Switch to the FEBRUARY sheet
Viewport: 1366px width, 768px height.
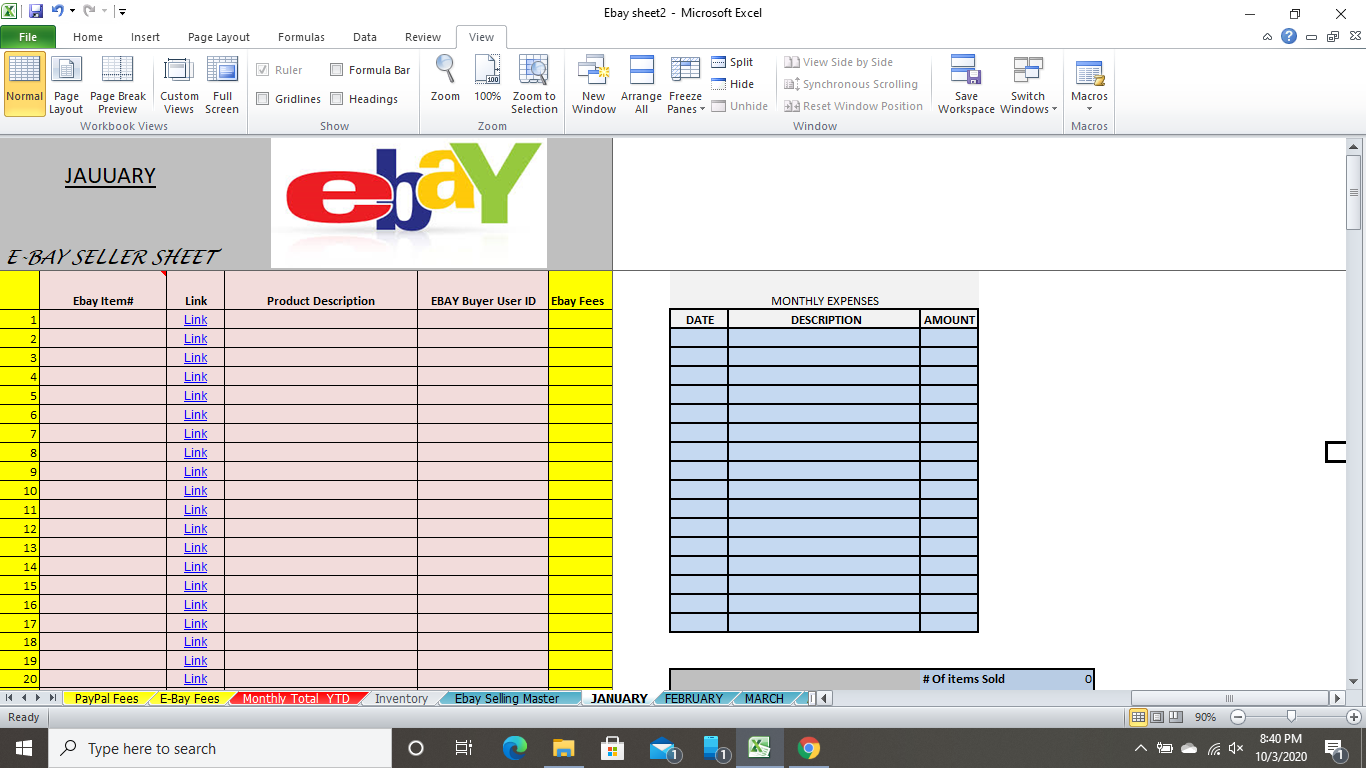[693, 698]
